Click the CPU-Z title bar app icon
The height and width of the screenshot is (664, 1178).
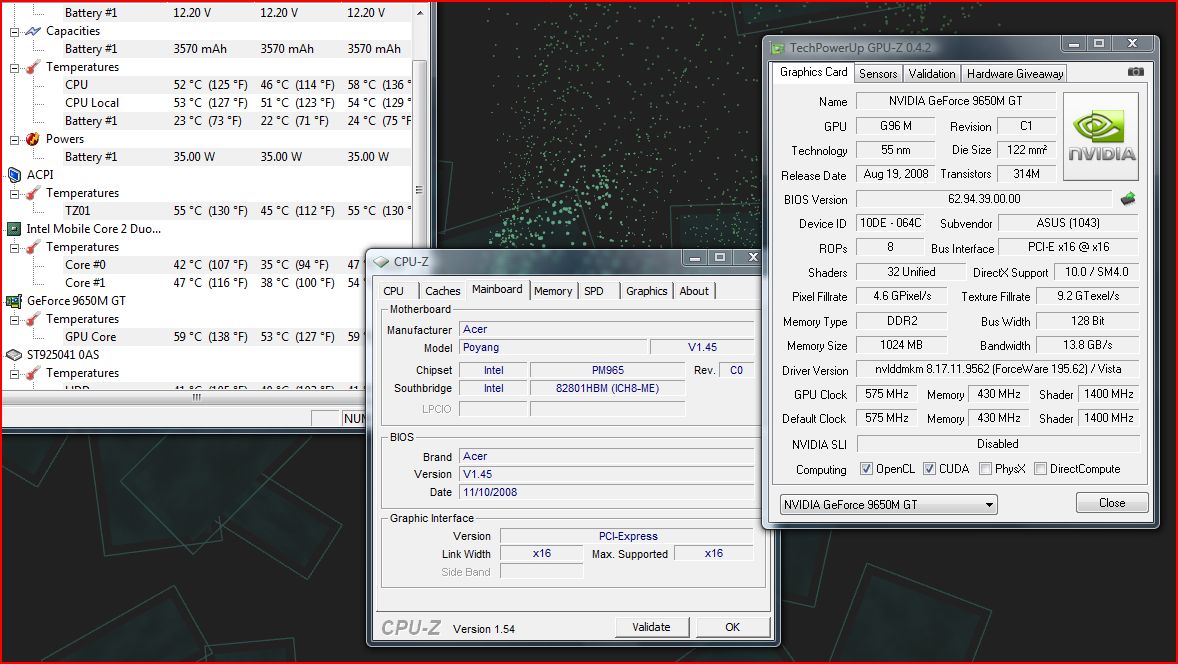382,261
